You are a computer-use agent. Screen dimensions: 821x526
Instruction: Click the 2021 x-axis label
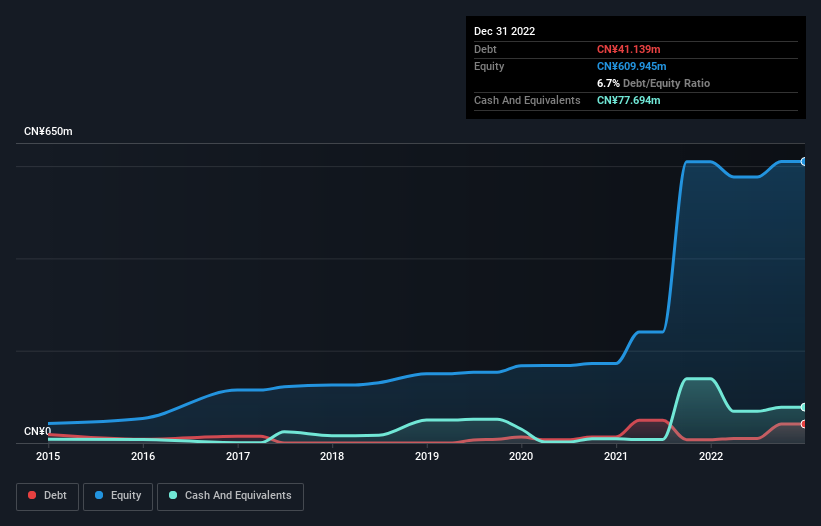click(x=616, y=456)
